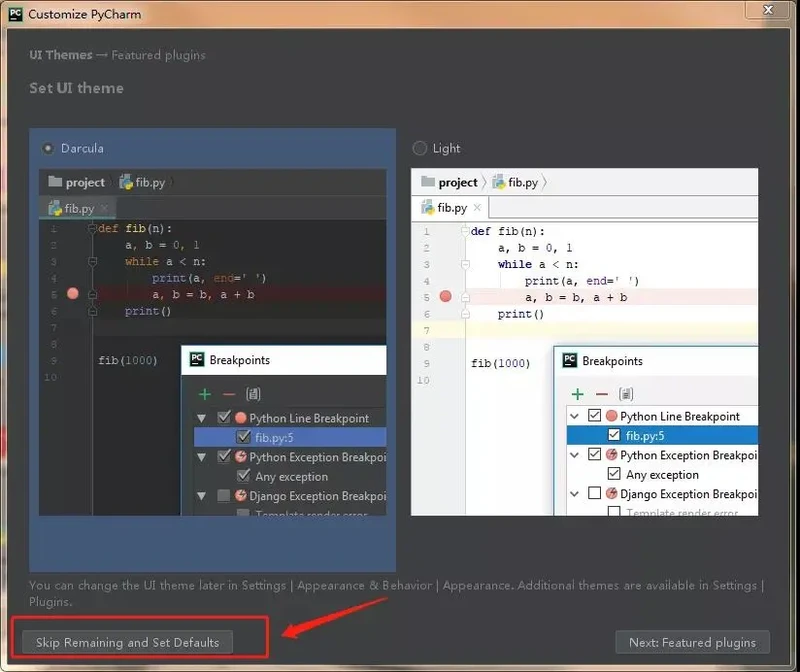Toggle Python Line Breakpoint checkbox in Light preview

coord(594,415)
